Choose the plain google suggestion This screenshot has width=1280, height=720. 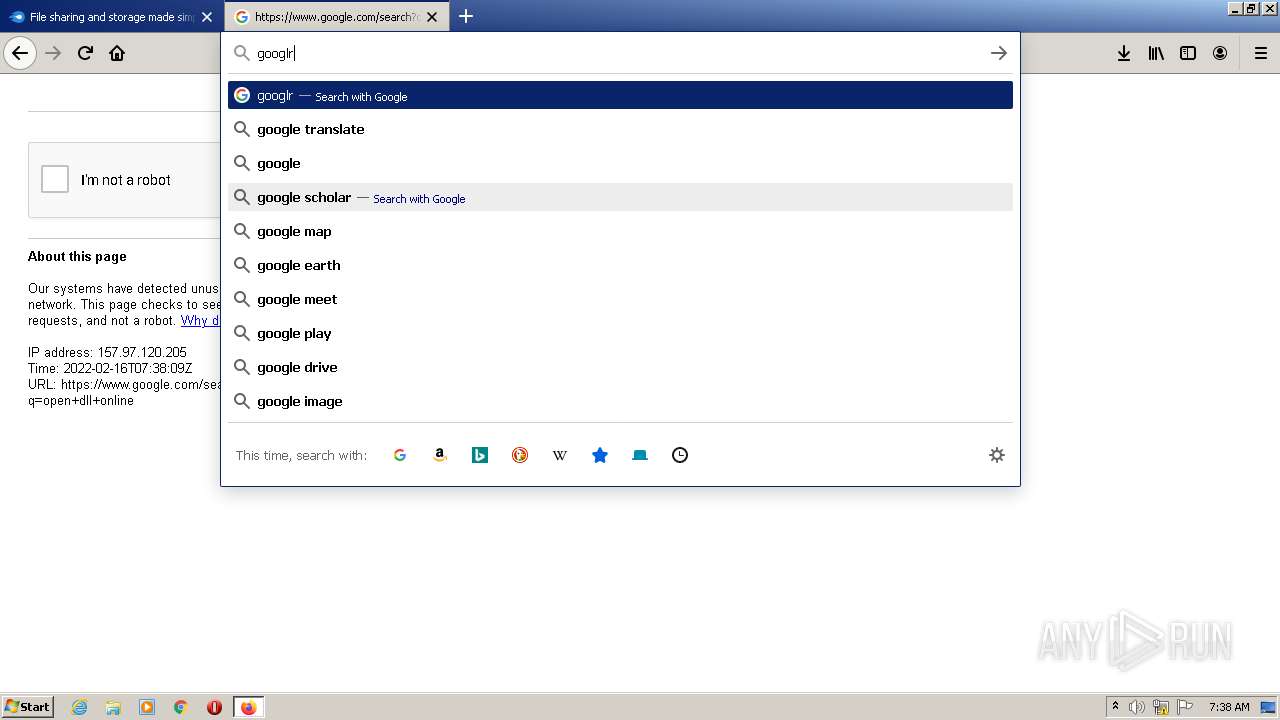[x=620, y=163]
